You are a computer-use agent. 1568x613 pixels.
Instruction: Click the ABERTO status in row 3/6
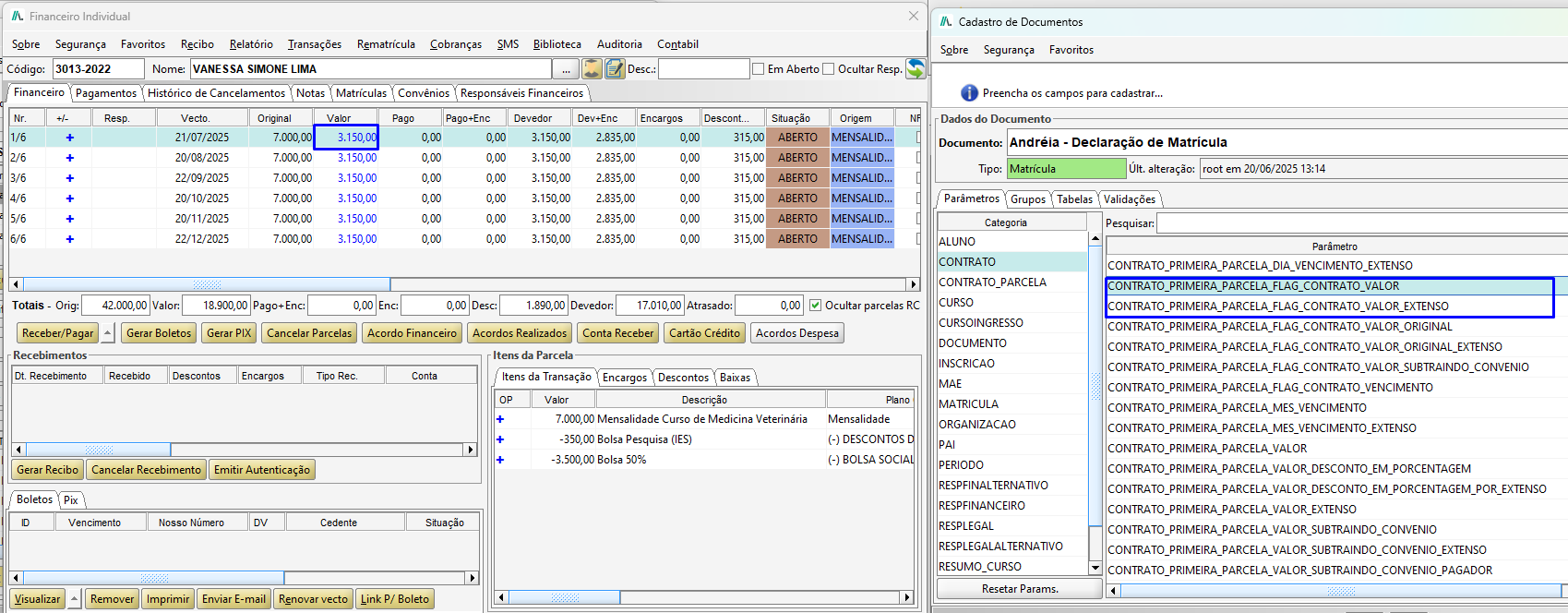point(797,178)
